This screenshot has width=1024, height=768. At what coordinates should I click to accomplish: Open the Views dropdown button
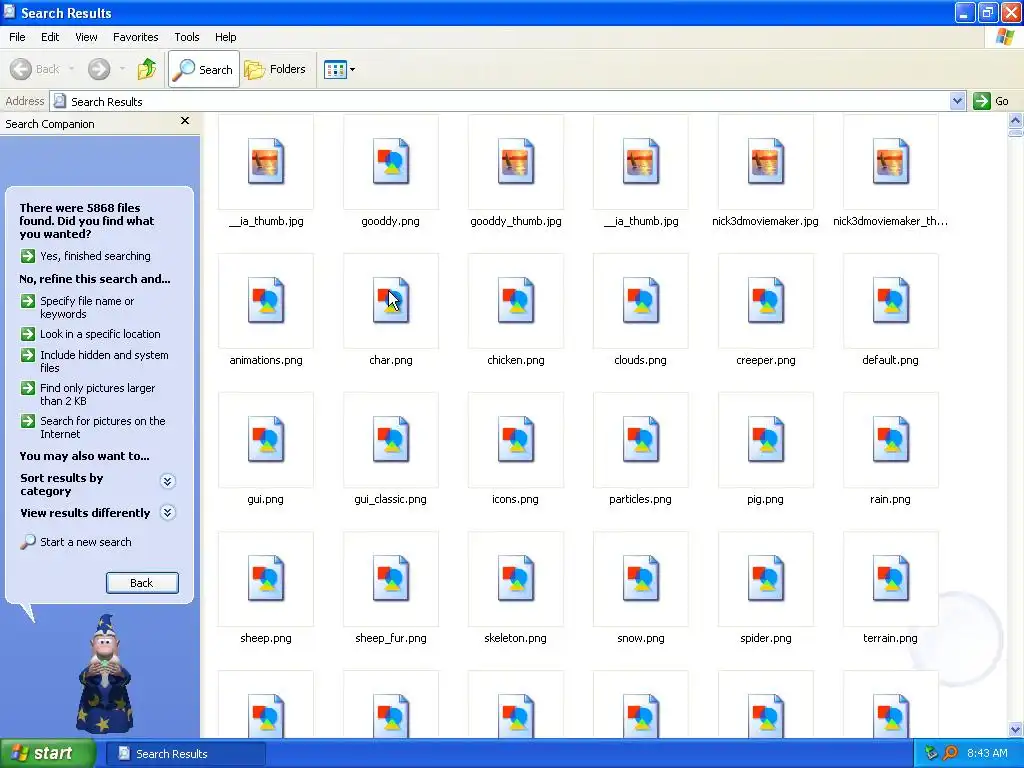(x=340, y=69)
